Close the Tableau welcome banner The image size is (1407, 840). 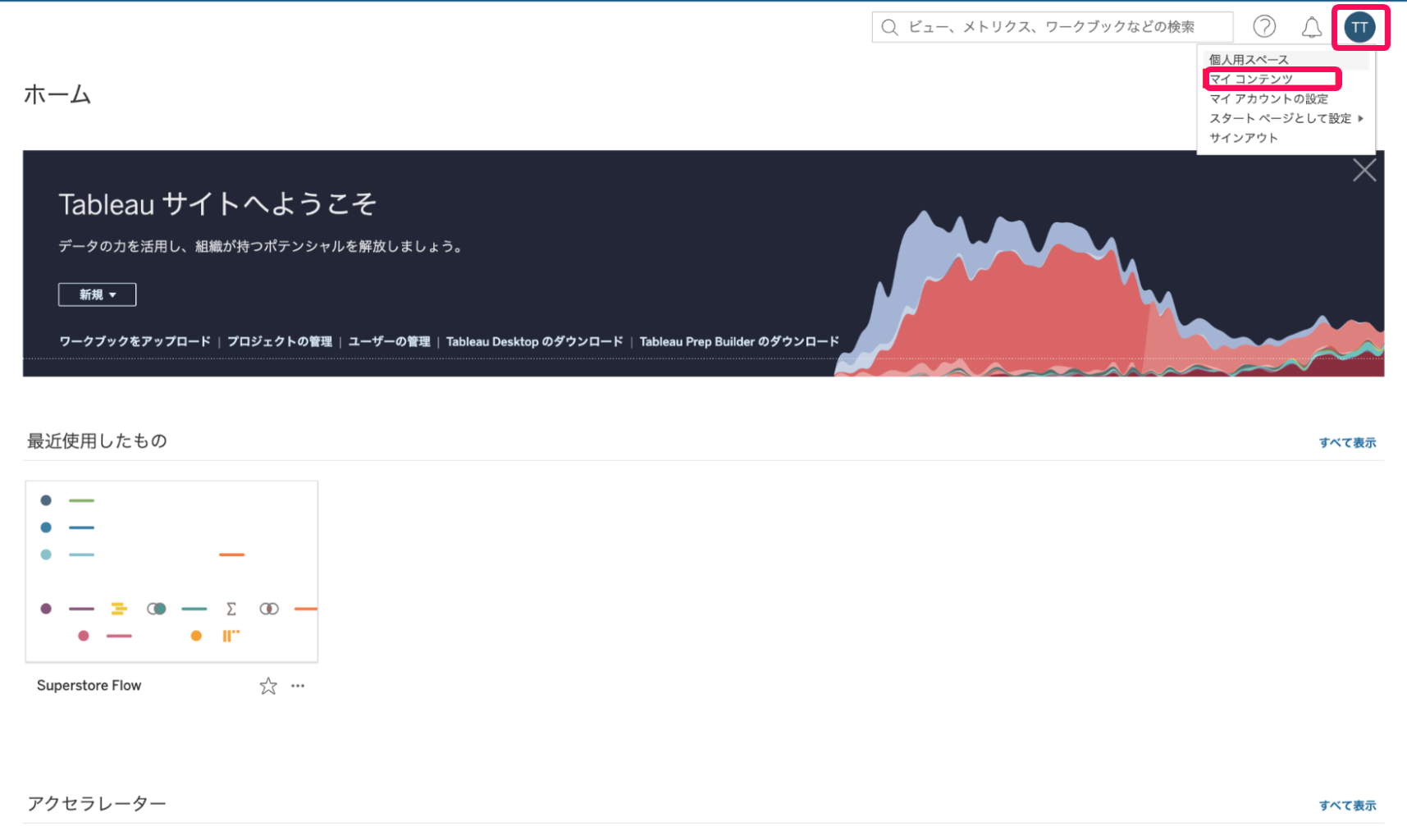point(1364,171)
